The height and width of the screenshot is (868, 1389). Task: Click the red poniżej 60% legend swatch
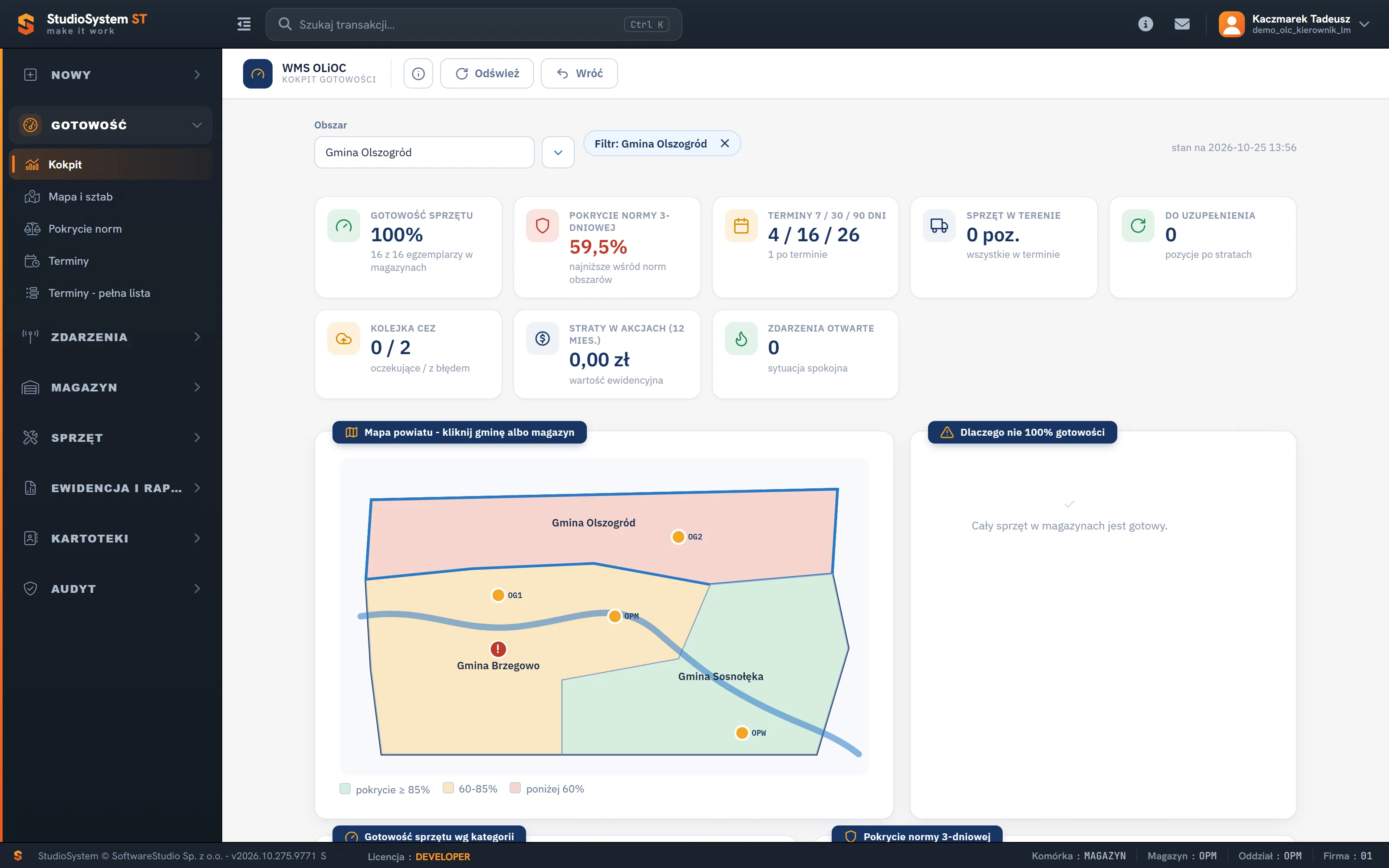point(515,788)
